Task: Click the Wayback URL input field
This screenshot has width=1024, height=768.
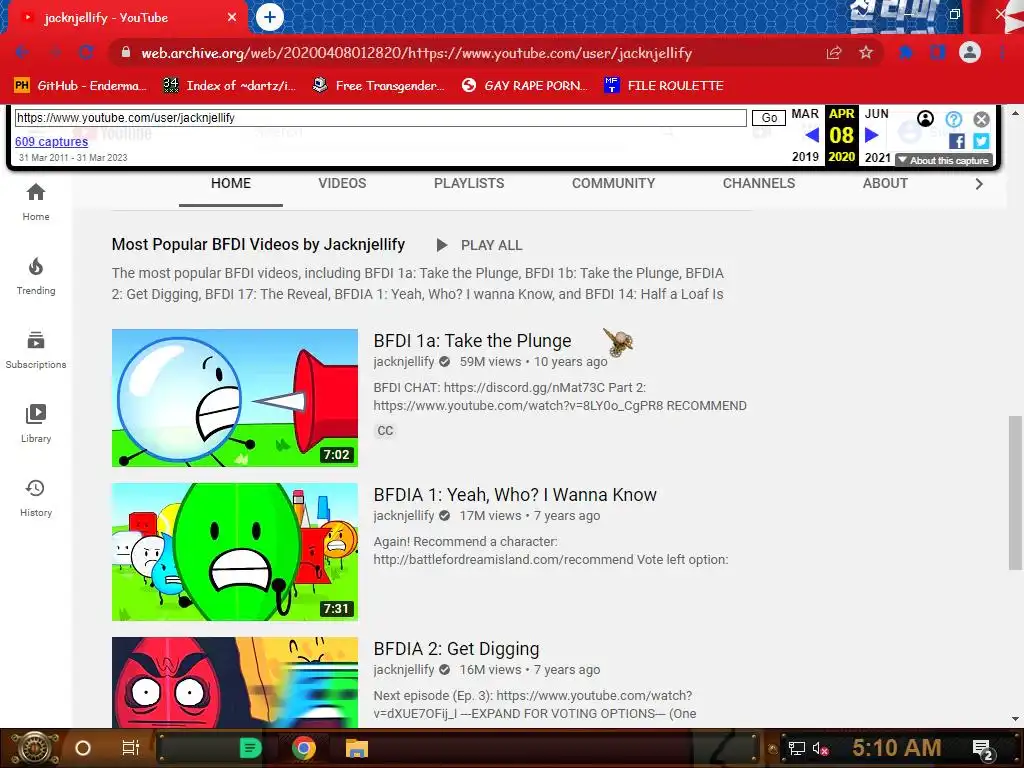Action: coord(381,118)
